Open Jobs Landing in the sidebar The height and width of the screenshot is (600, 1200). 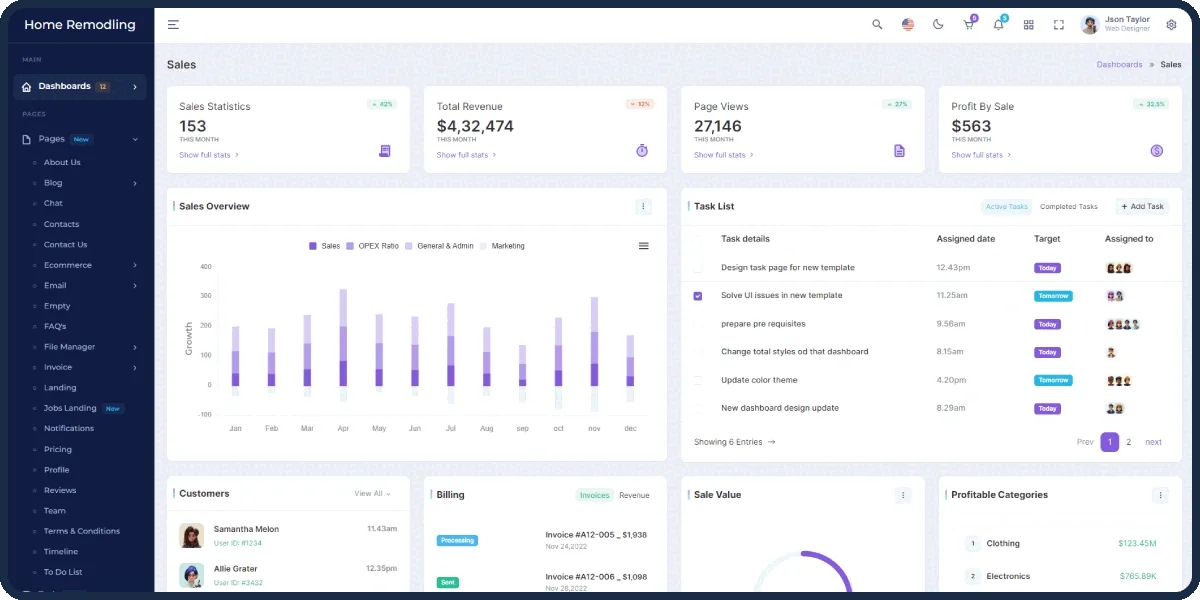click(70, 408)
